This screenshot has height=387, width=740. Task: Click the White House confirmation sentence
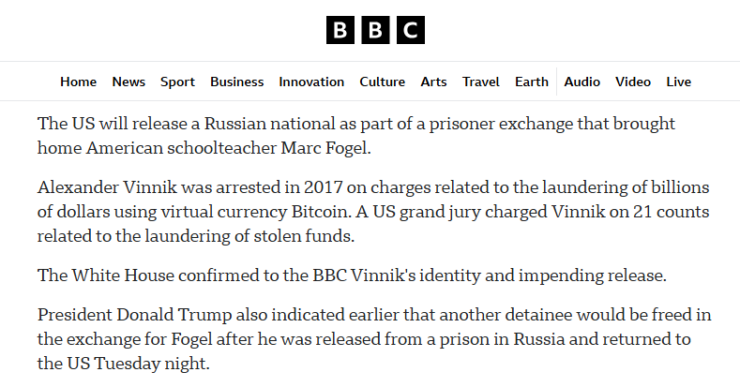coord(352,275)
